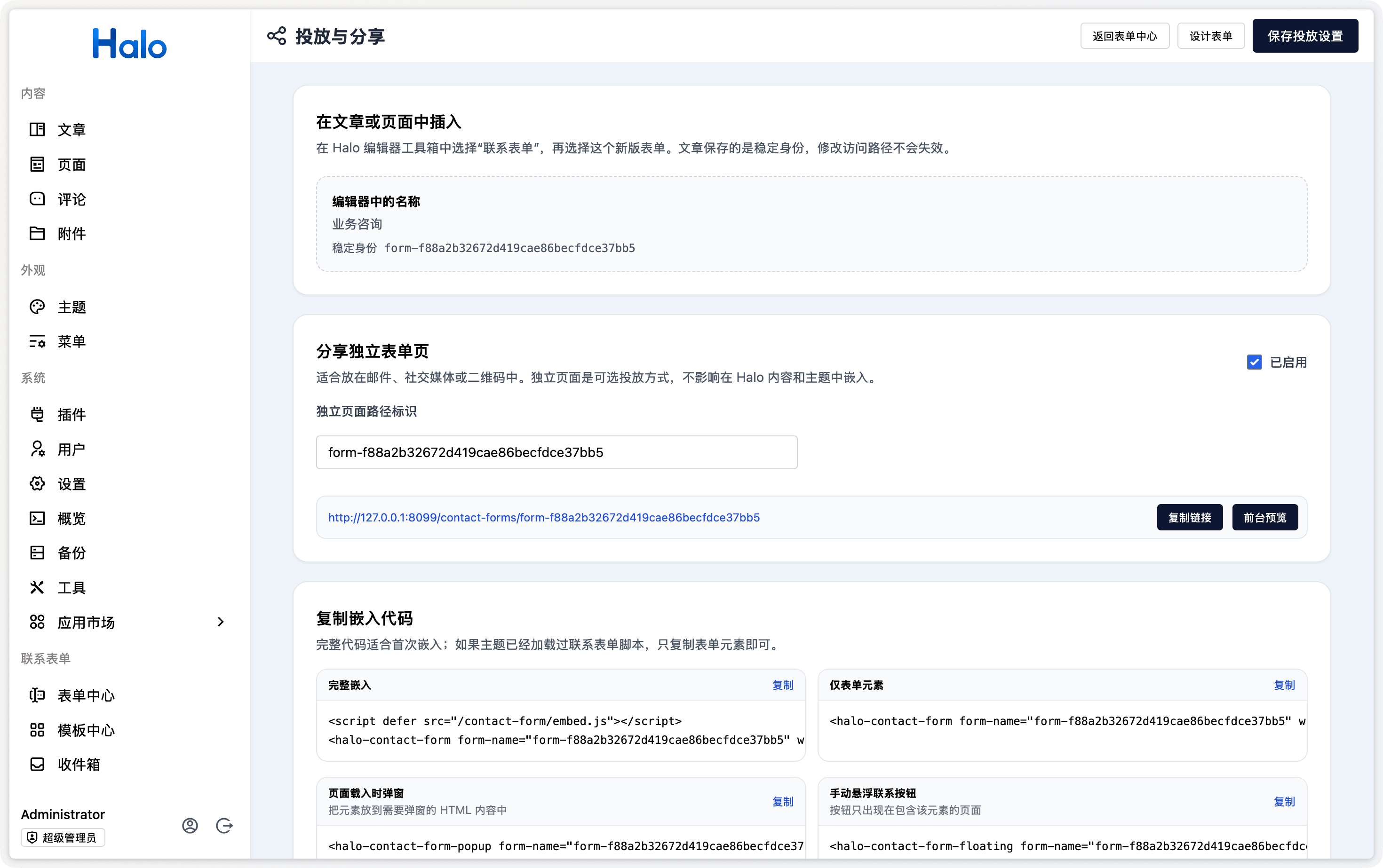Click the 超级管理员 role badge
The width and height of the screenshot is (1383, 868).
pos(63,837)
